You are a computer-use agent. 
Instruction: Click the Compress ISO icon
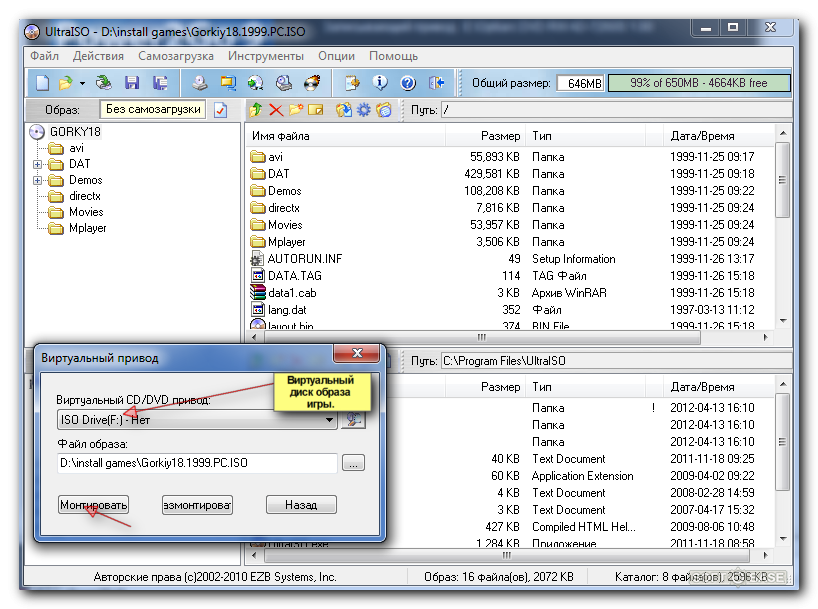228,82
